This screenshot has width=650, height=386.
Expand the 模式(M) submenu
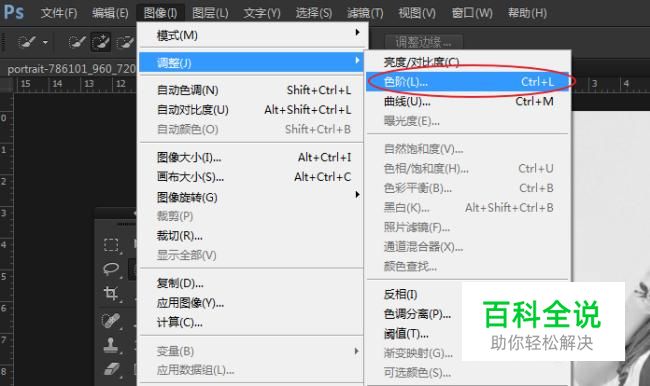click(251, 35)
